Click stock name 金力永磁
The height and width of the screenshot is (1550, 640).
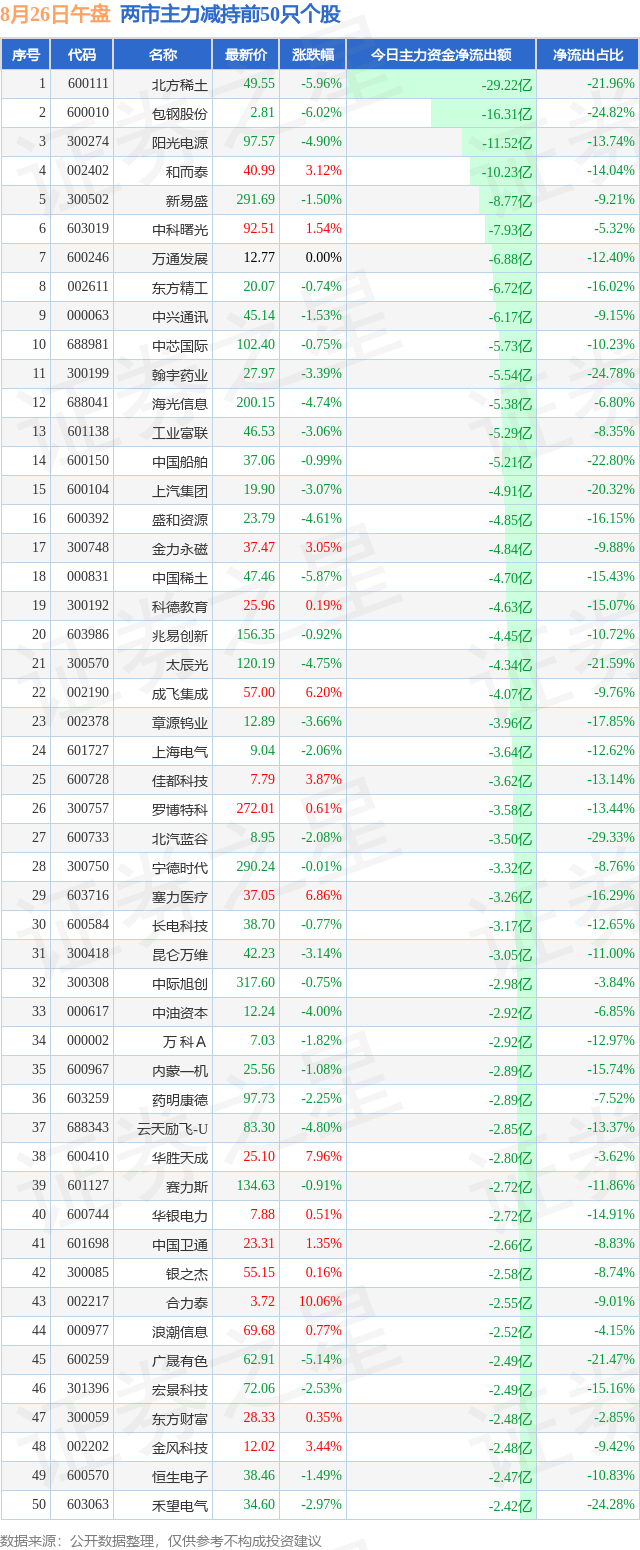(x=180, y=548)
